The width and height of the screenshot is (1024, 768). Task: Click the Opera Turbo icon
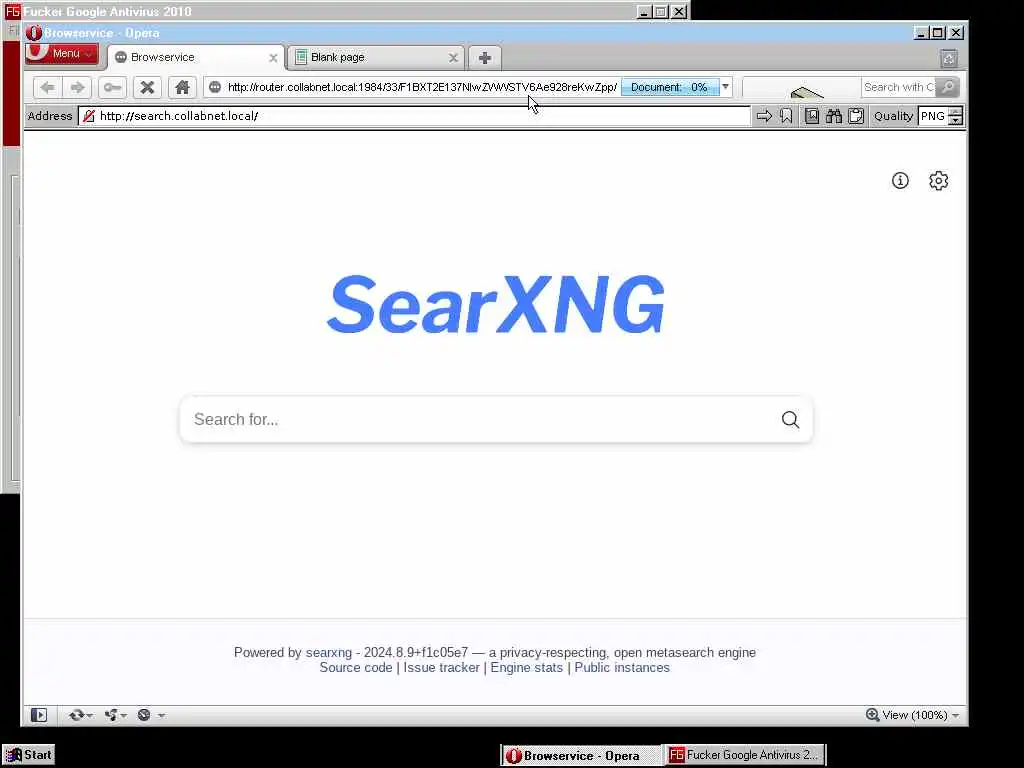[x=144, y=715]
